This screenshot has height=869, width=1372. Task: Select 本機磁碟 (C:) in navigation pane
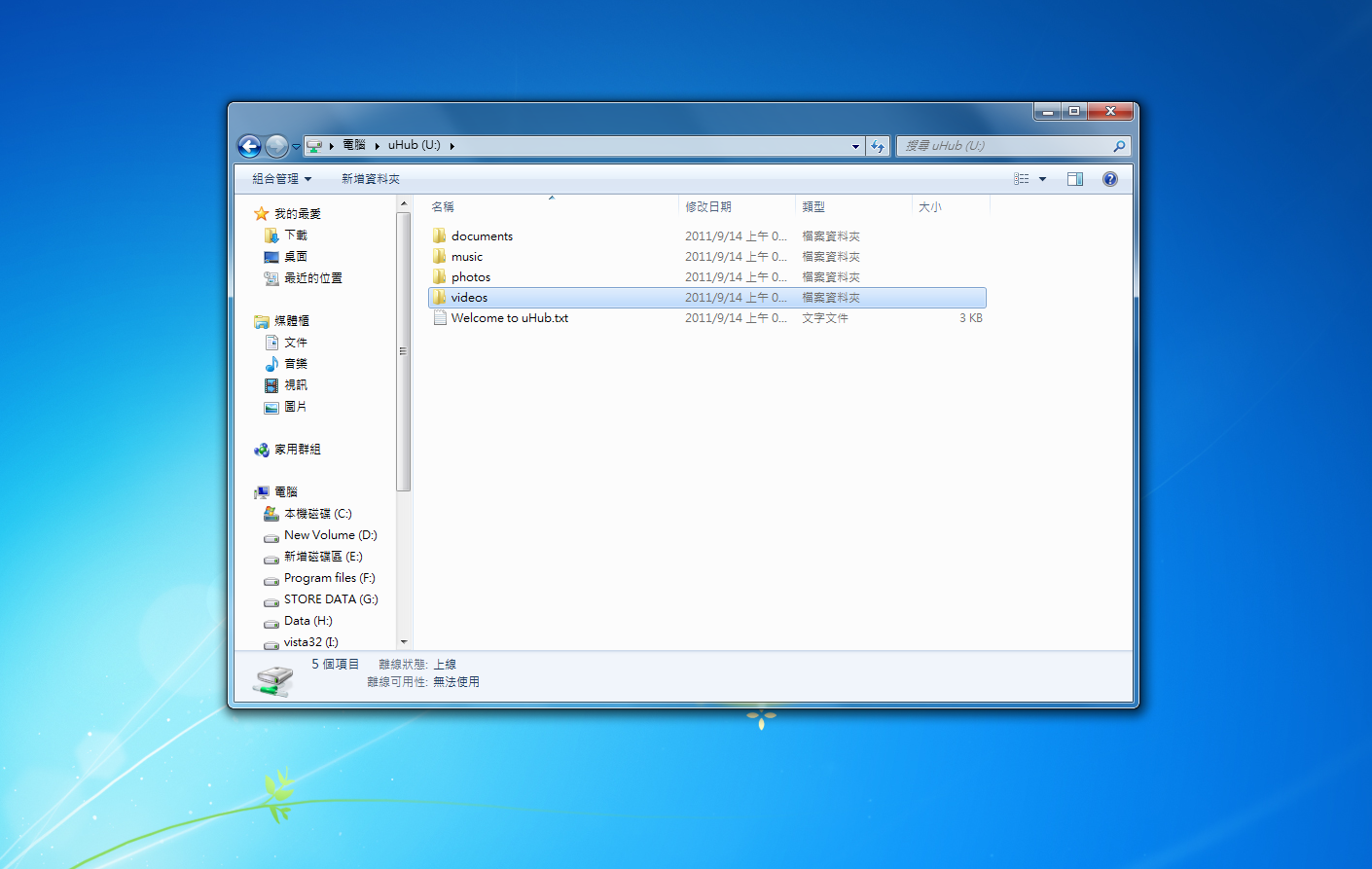click(317, 514)
